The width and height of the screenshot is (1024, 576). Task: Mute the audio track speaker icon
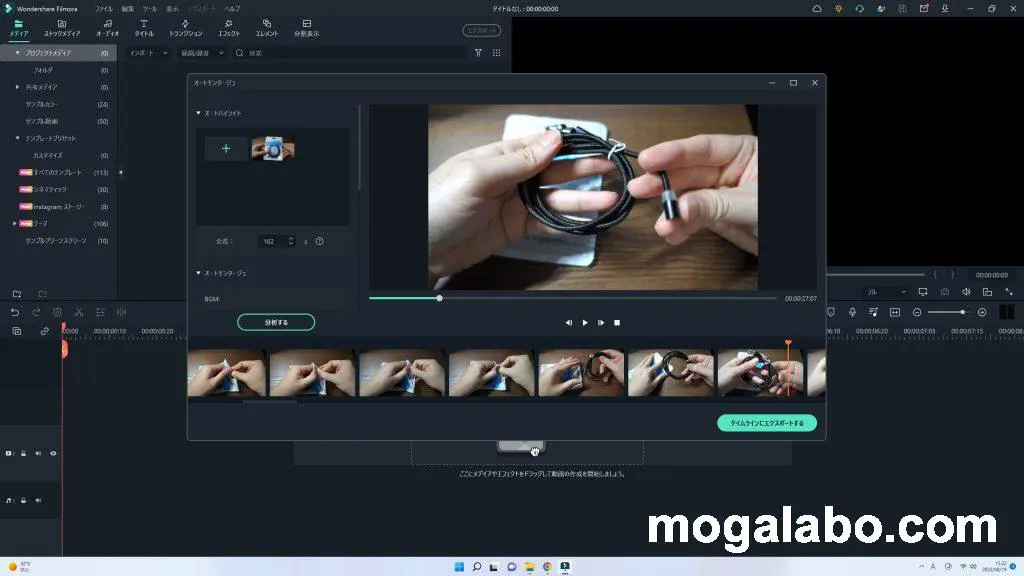pyautogui.click(x=38, y=499)
